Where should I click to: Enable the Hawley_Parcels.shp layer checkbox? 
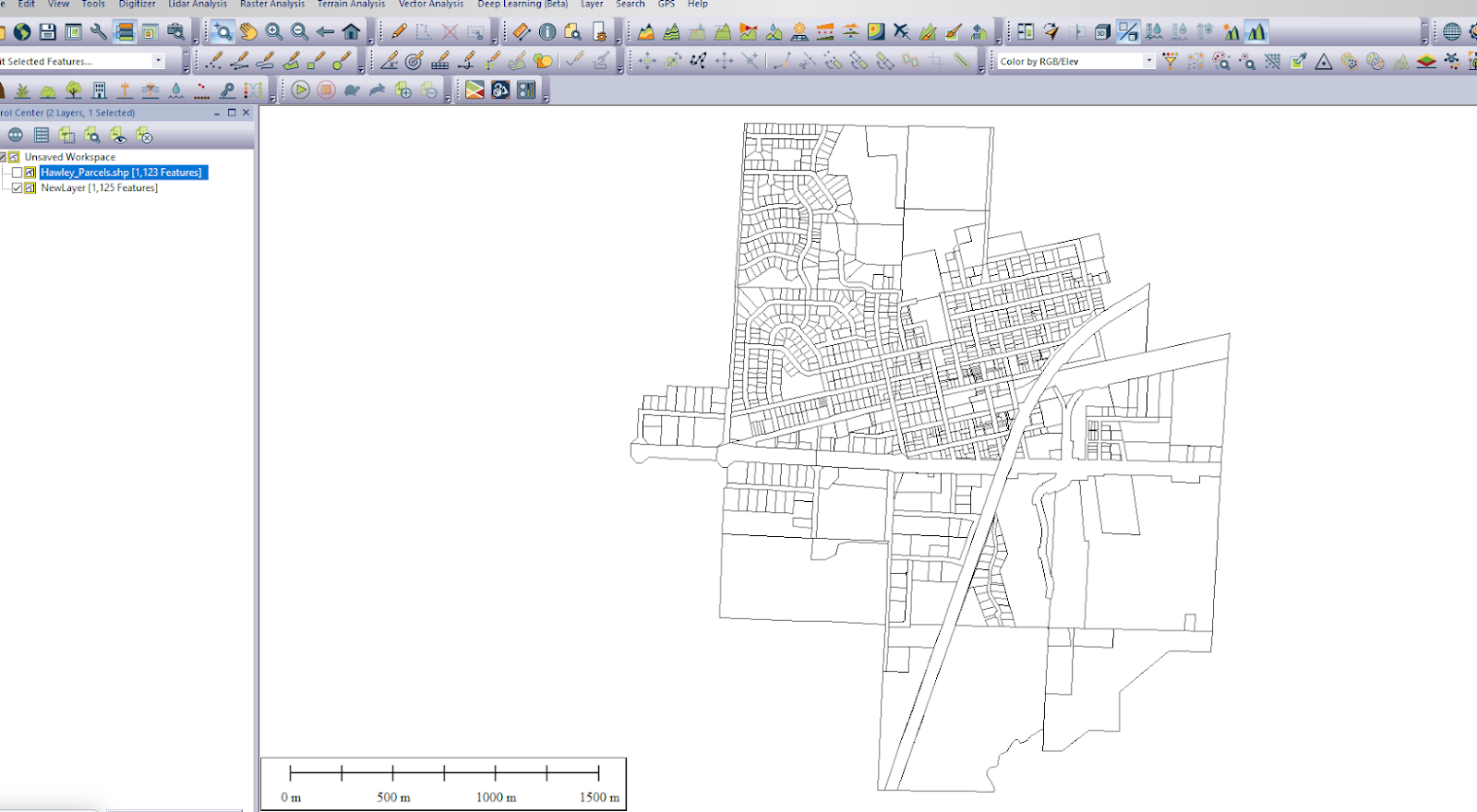pos(17,173)
